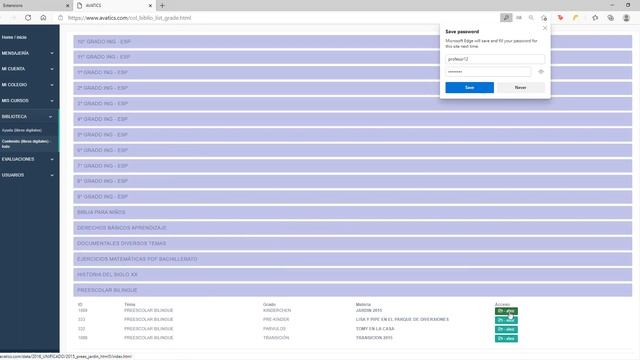Click the PRE-KINDER grade cell
The width and height of the screenshot is (640, 360).
coord(276,320)
